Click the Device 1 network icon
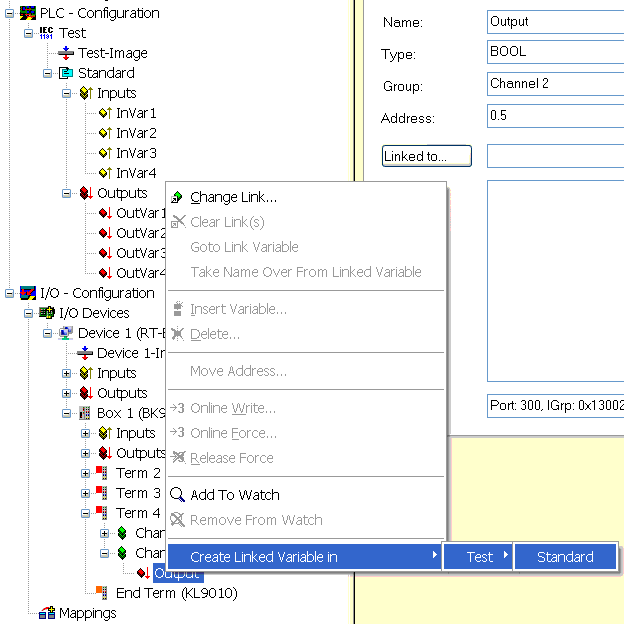The image size is (624, 624). [66, 333]
